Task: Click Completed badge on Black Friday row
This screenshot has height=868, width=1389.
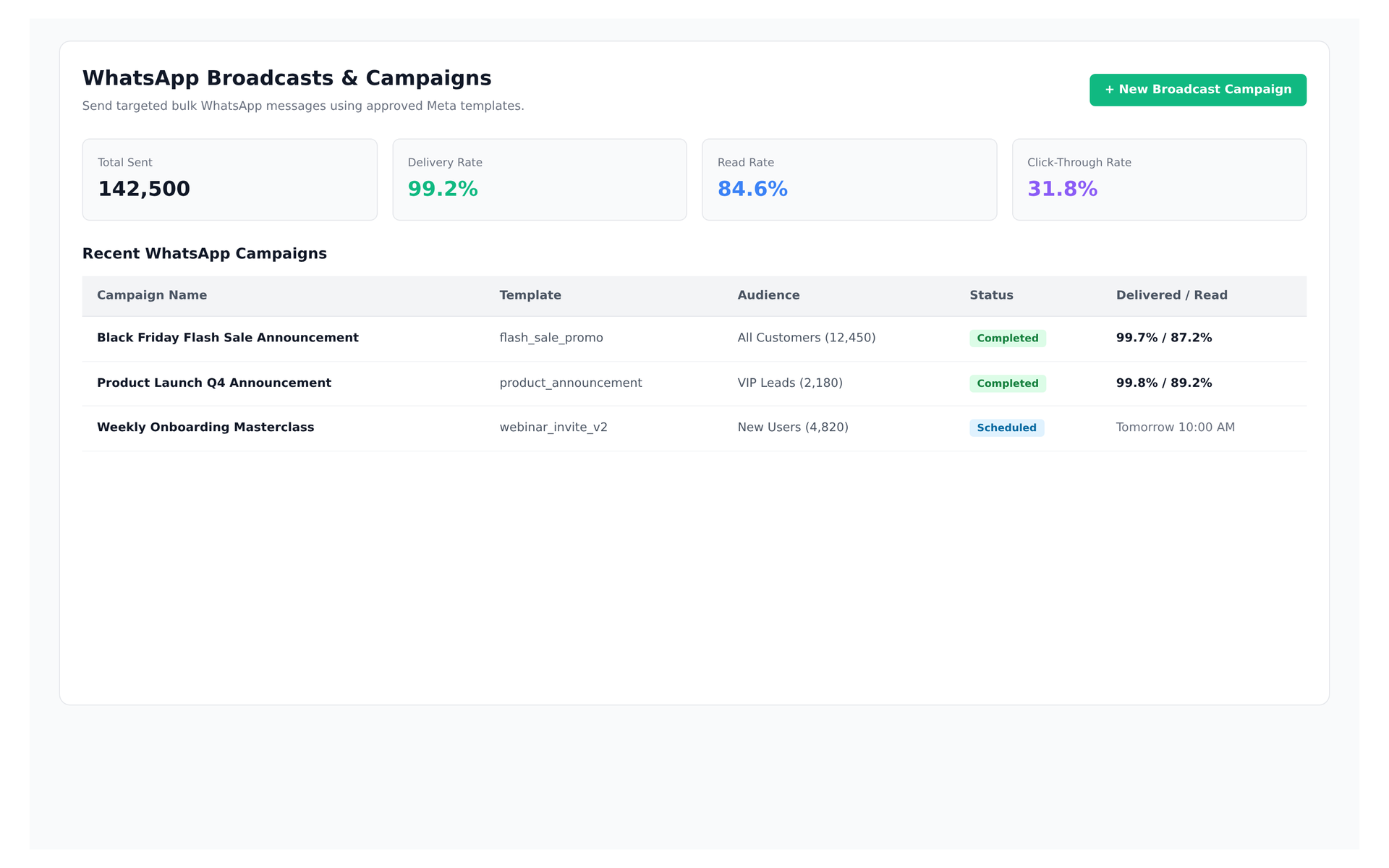Action: pos(1008,339)
